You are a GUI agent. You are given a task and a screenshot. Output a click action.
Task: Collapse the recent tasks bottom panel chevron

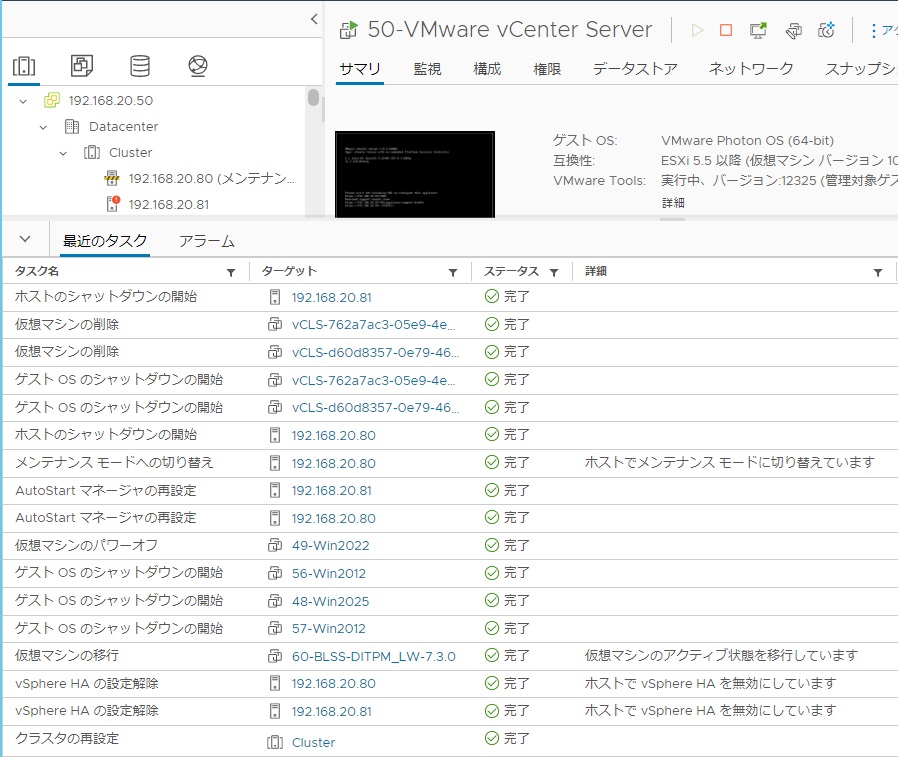coord(25,239)
